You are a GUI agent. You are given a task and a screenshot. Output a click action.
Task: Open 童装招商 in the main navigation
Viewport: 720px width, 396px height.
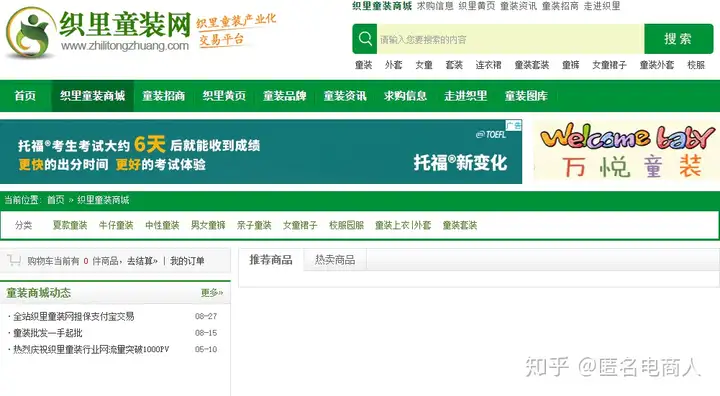(163, 96)
